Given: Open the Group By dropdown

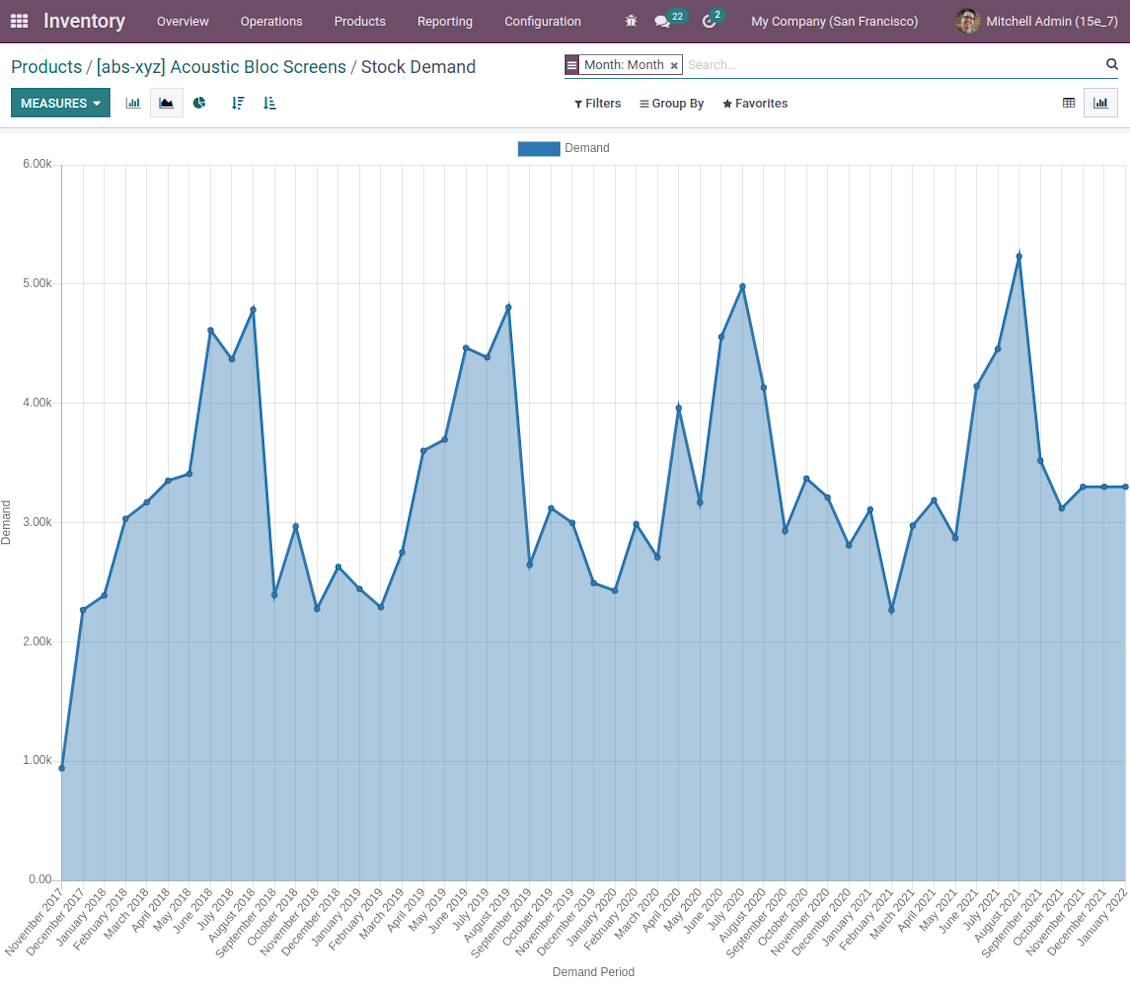Looking at the screenshot, I should tap(672, 103).
